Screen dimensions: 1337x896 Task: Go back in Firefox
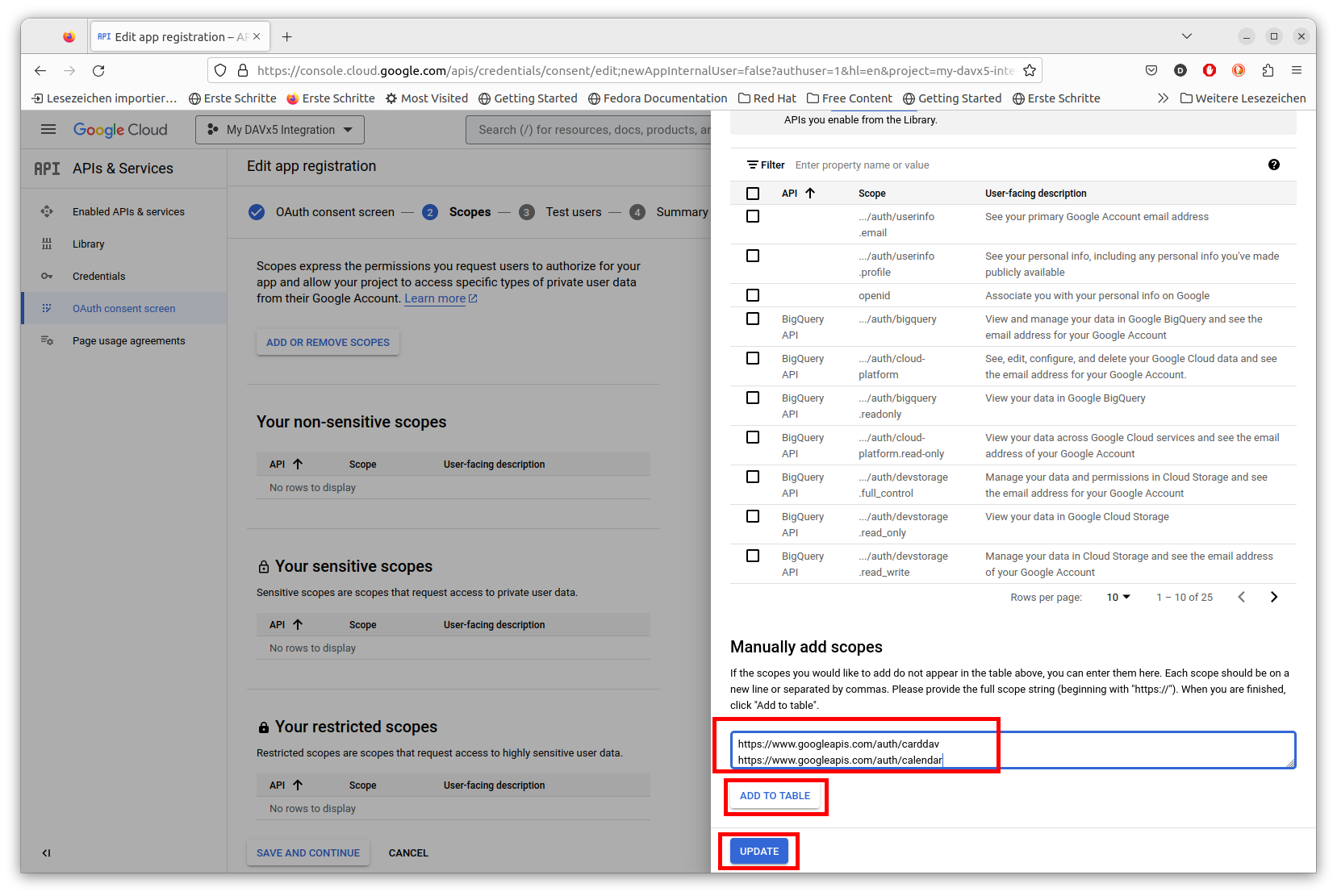tap(40, 71)
